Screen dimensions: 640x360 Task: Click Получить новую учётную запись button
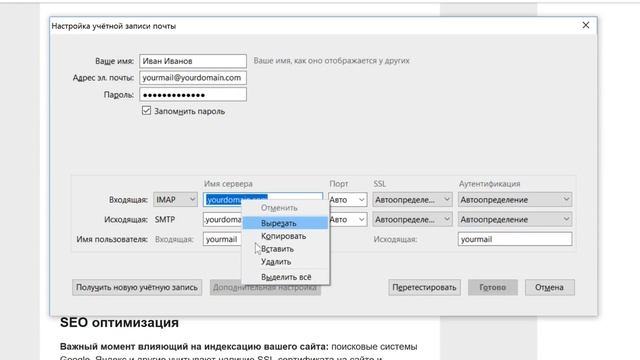tap(137, 287)
